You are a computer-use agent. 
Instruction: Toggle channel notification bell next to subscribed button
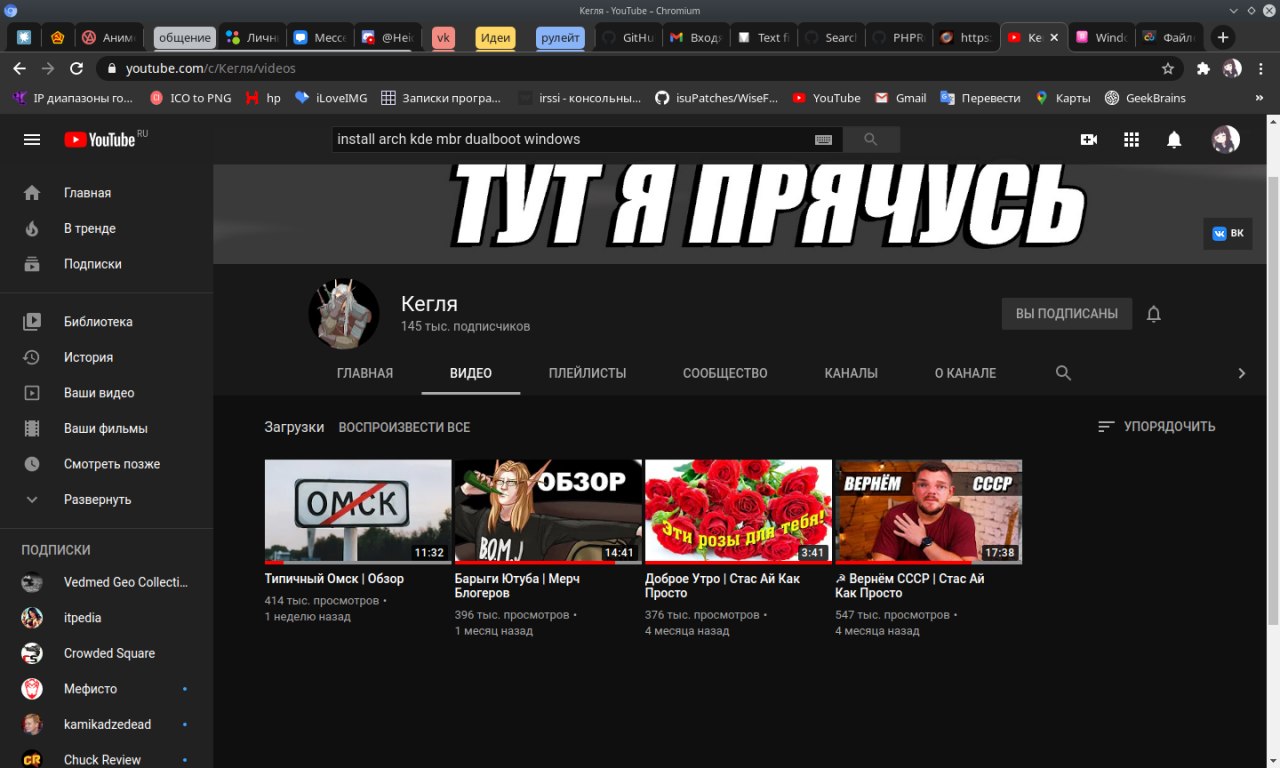(x=1153, y=314)
